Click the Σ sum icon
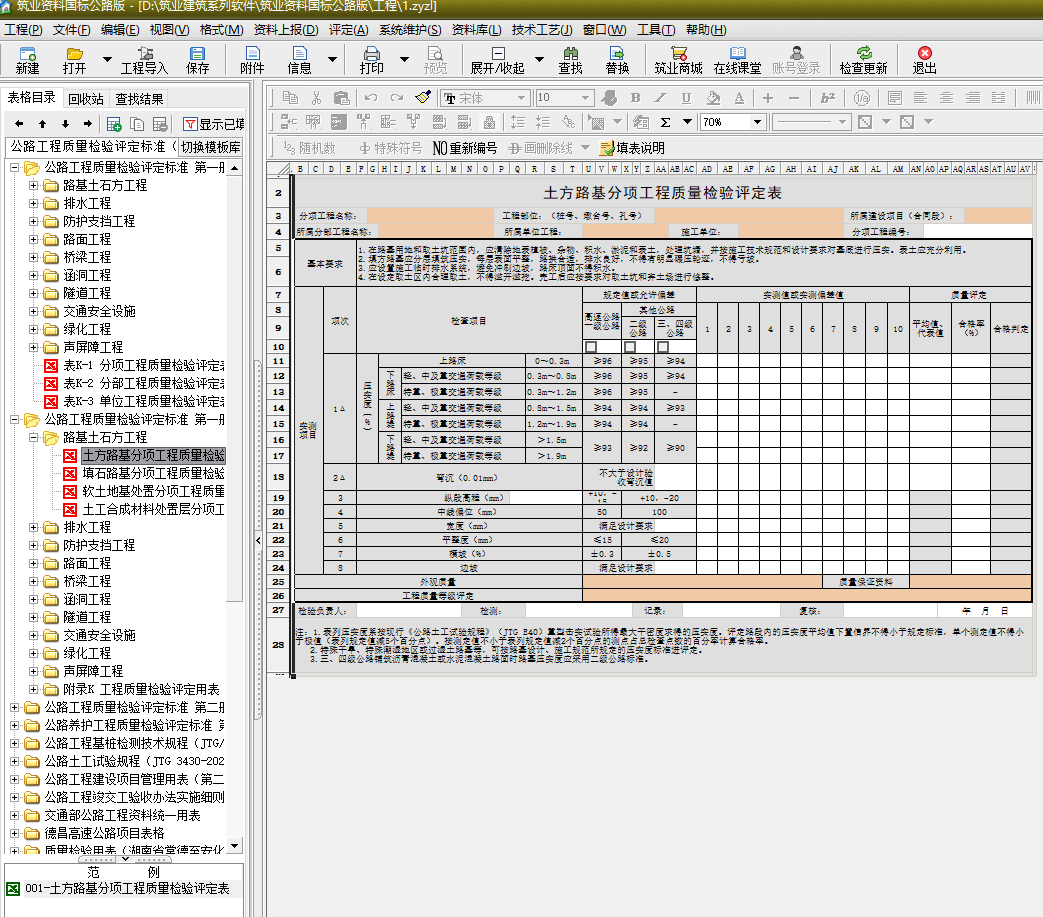The height and width of the screenshot is (917, 1043). coord(665,122)
